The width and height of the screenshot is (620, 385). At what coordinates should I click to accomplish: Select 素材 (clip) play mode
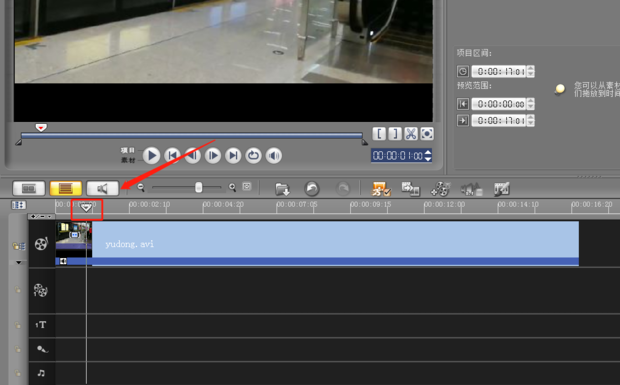(128, 160)
